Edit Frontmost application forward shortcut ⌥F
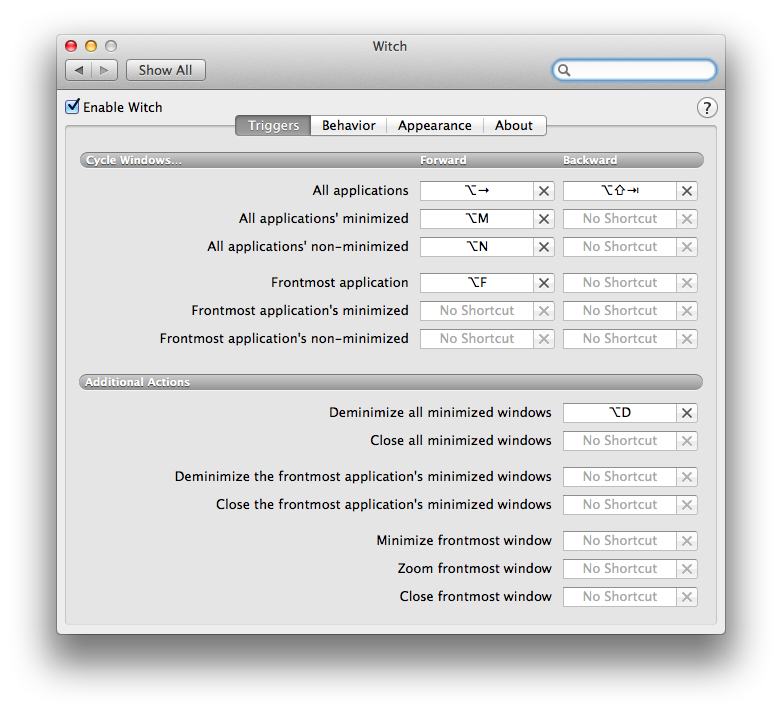The width and height of the screenshot is (782, 713). (x=477, y=283)
